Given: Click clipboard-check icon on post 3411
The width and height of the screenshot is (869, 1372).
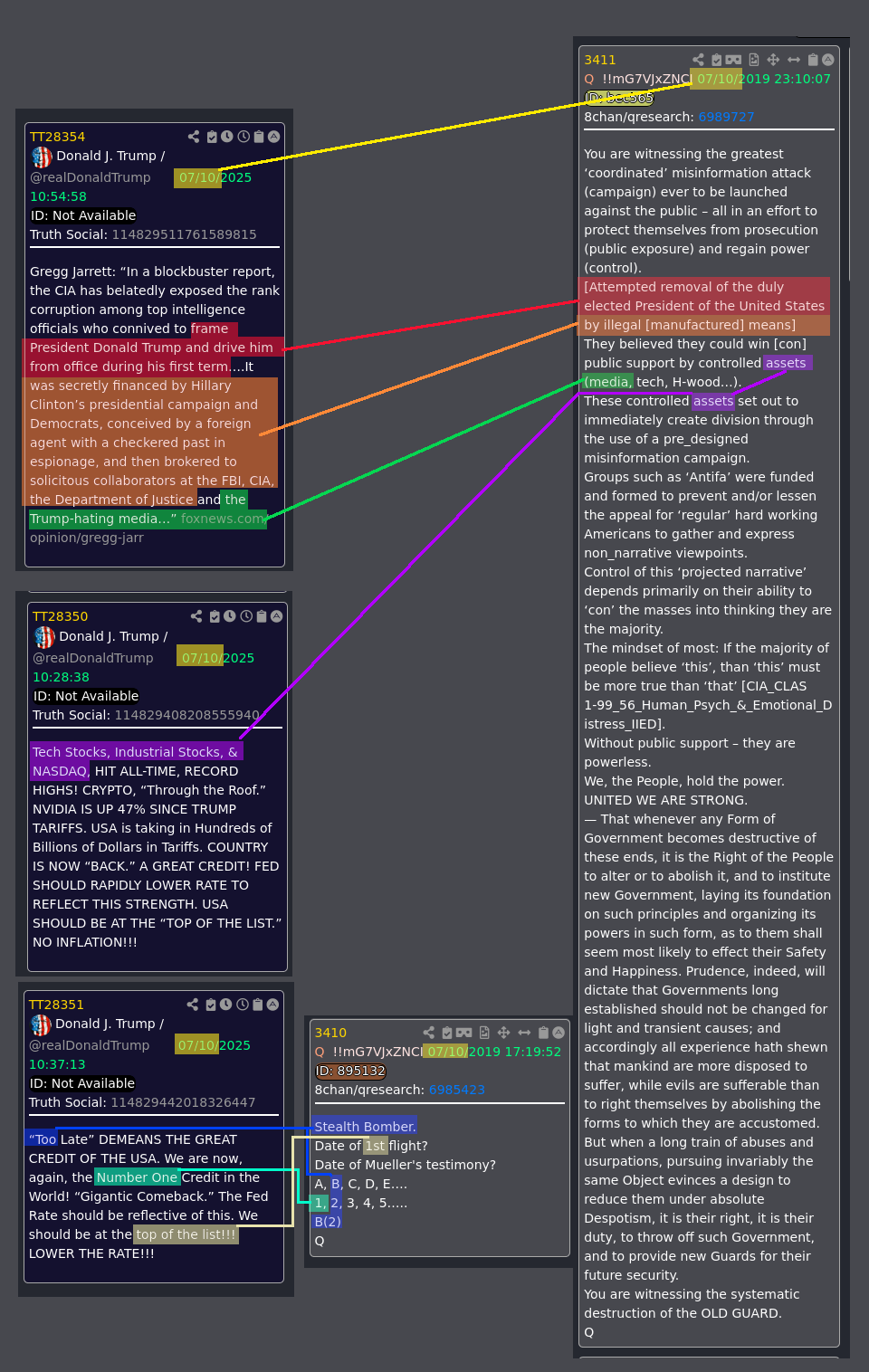Looking at the screenshot, I should (717, 60).
